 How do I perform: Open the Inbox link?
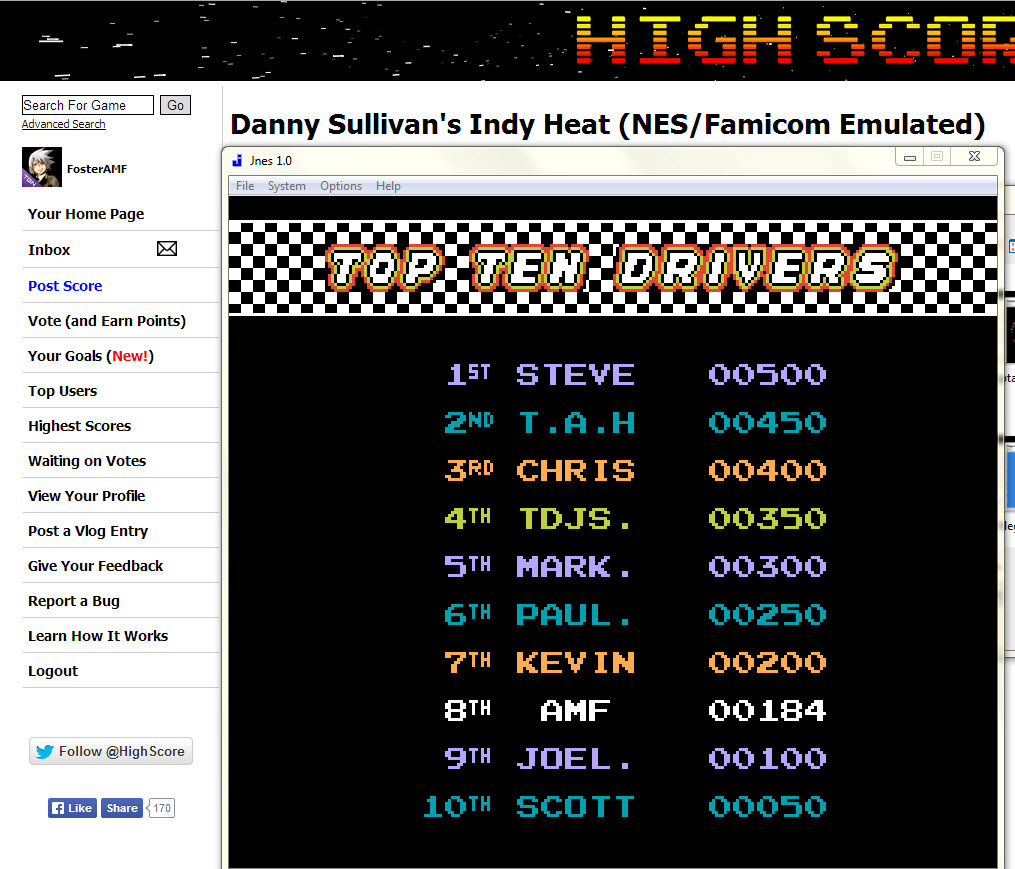[x=49, y=250]
